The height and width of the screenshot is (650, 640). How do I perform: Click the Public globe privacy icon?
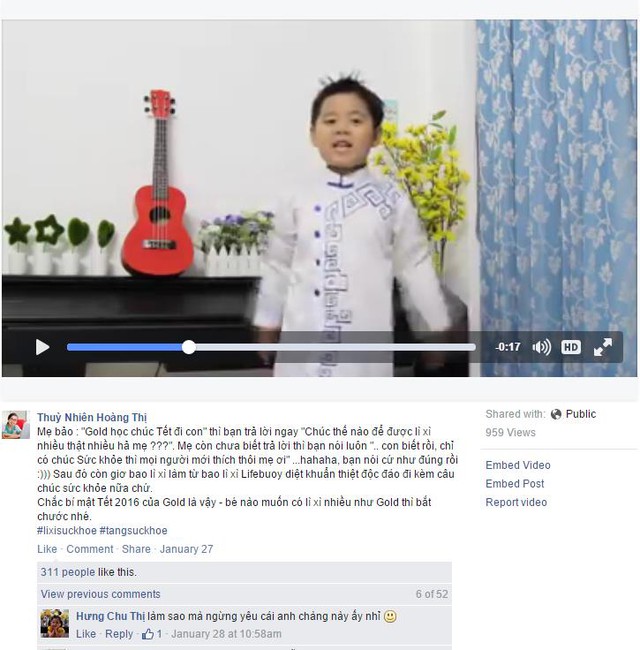coord(556,414)
